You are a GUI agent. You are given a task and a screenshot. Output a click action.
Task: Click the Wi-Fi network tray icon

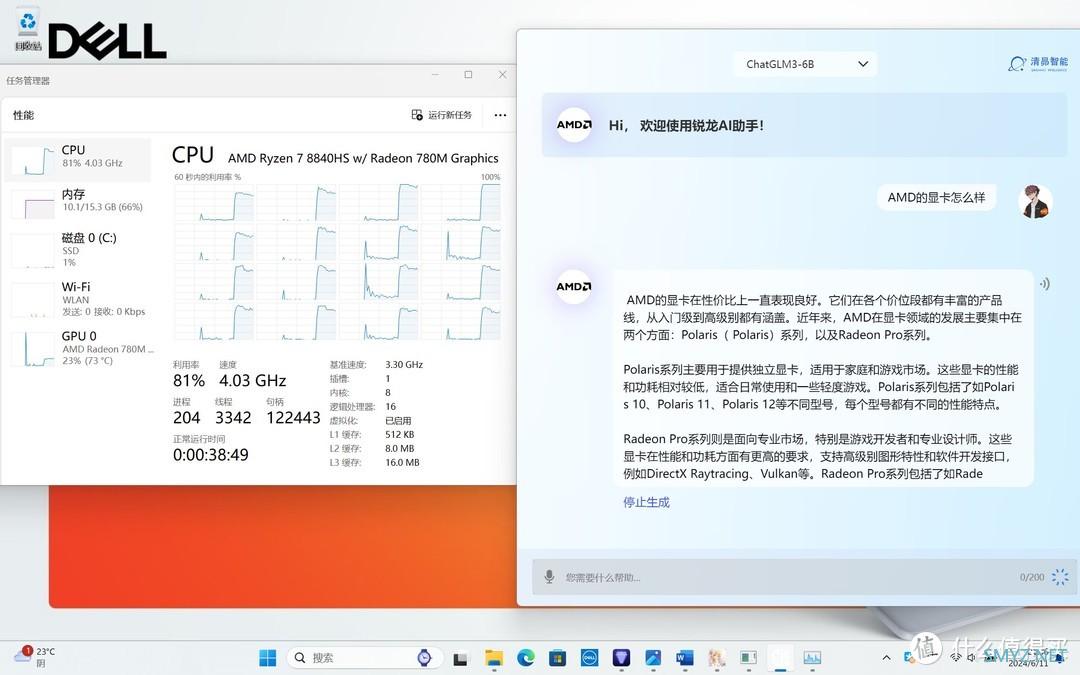coord(956,657)
